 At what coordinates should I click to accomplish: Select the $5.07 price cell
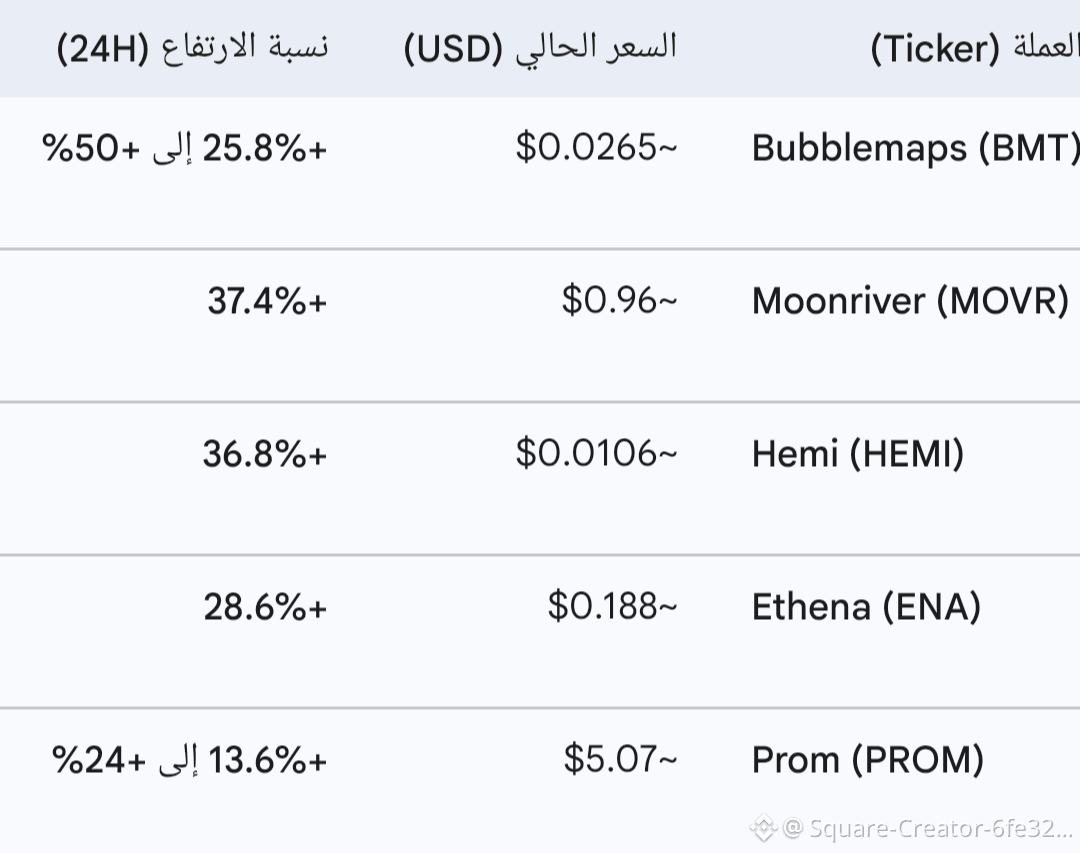coord(621,759)
